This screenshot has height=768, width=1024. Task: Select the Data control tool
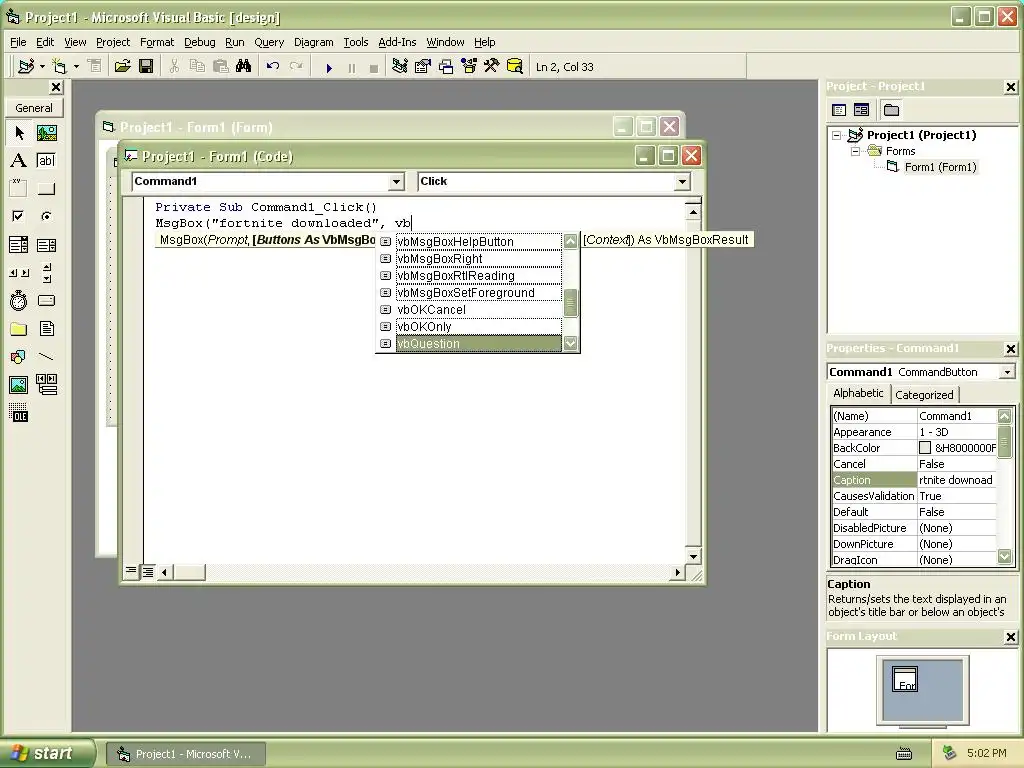tap(46, 385)
